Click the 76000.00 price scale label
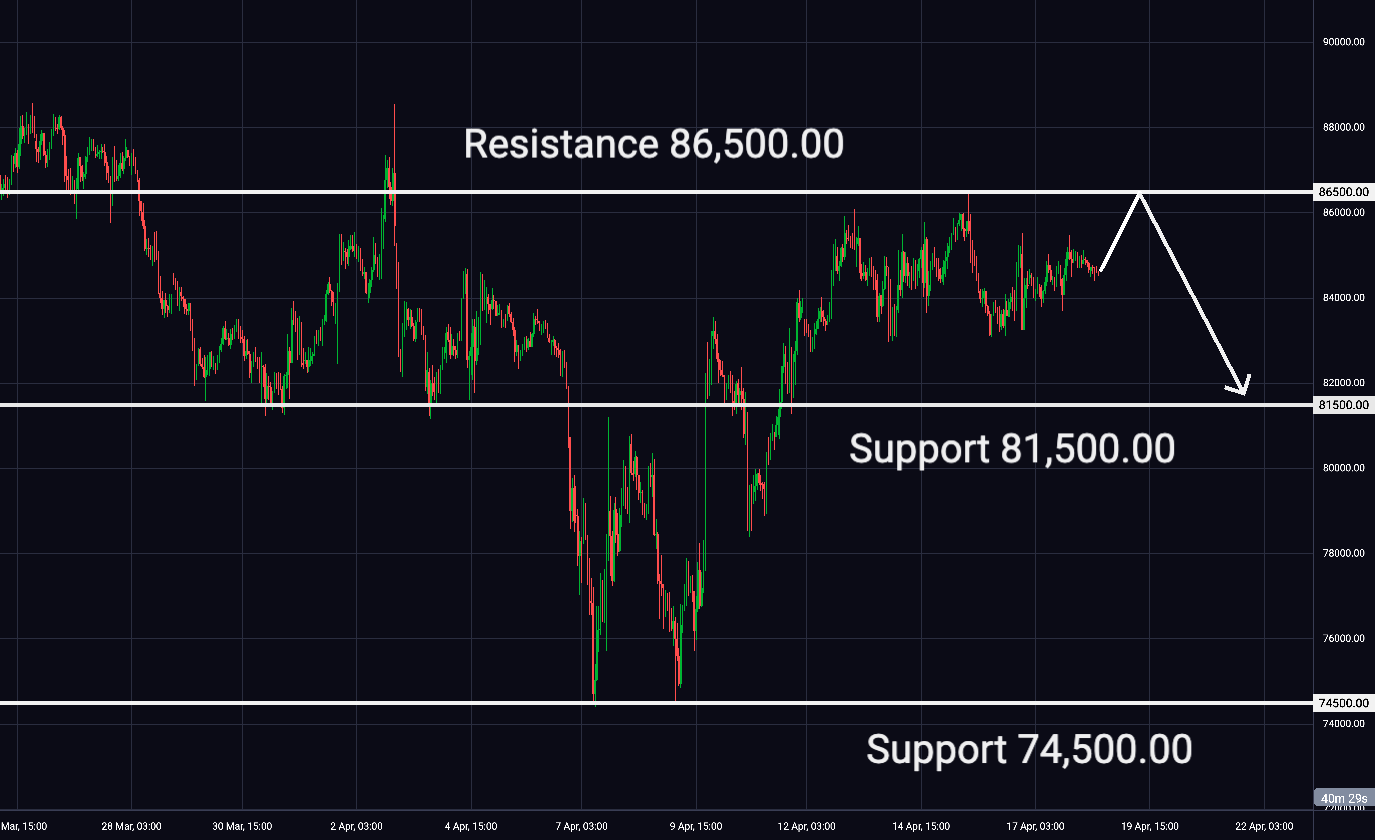This screenshot has height=840, width=1375. 1341,638
